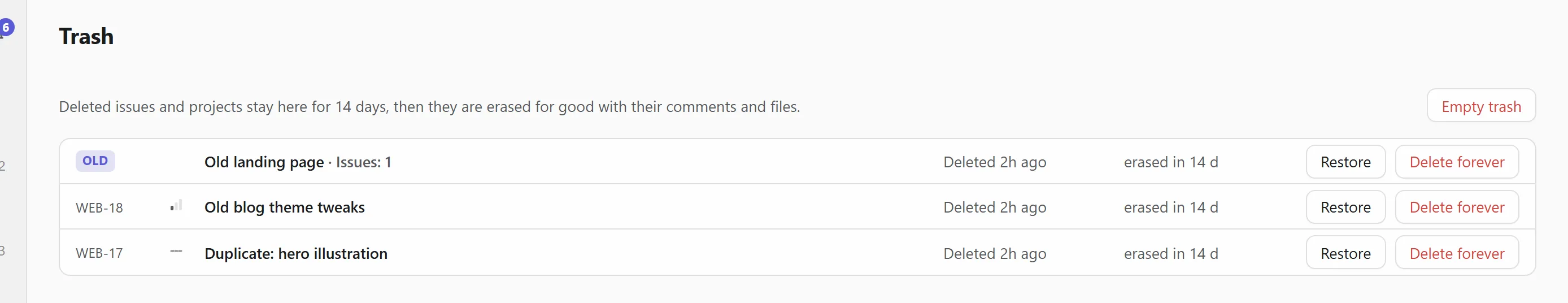Screen dimensions: 1568x303
Task: Click the low priority bars icon on WEB-18
Action: point(176,206)
